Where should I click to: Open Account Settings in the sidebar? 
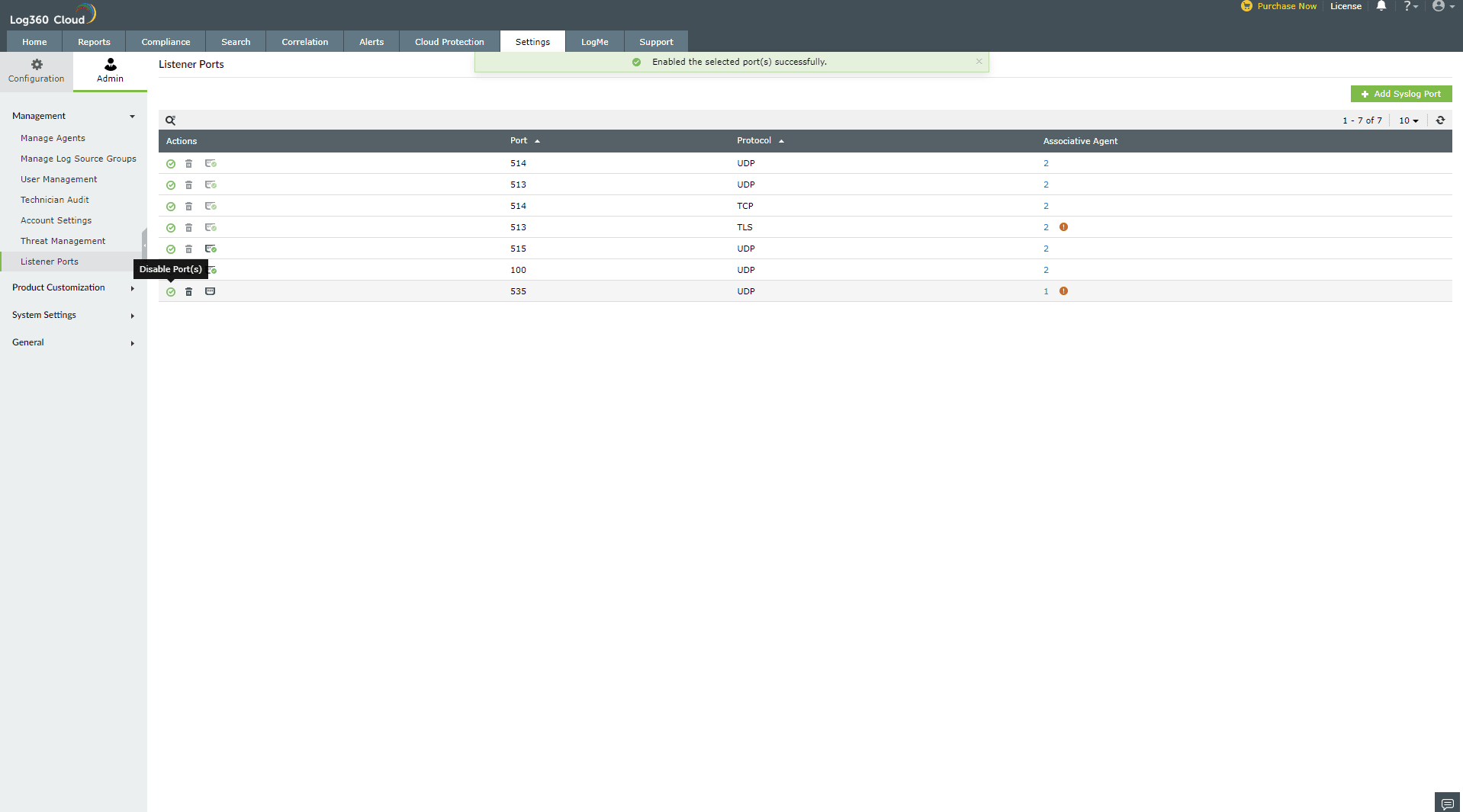point(56,220)
